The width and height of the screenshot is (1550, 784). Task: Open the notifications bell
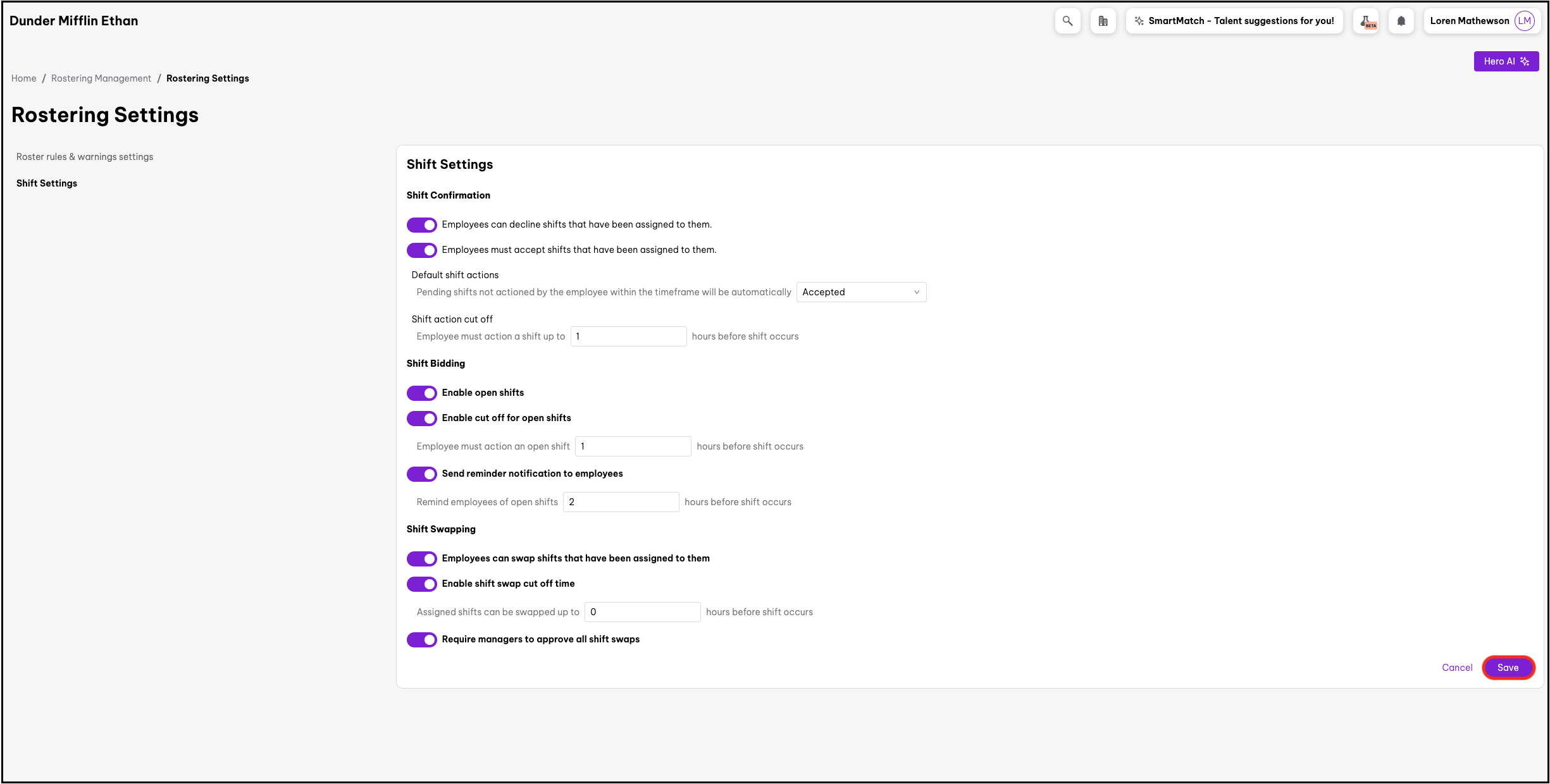click(1401, 21)
